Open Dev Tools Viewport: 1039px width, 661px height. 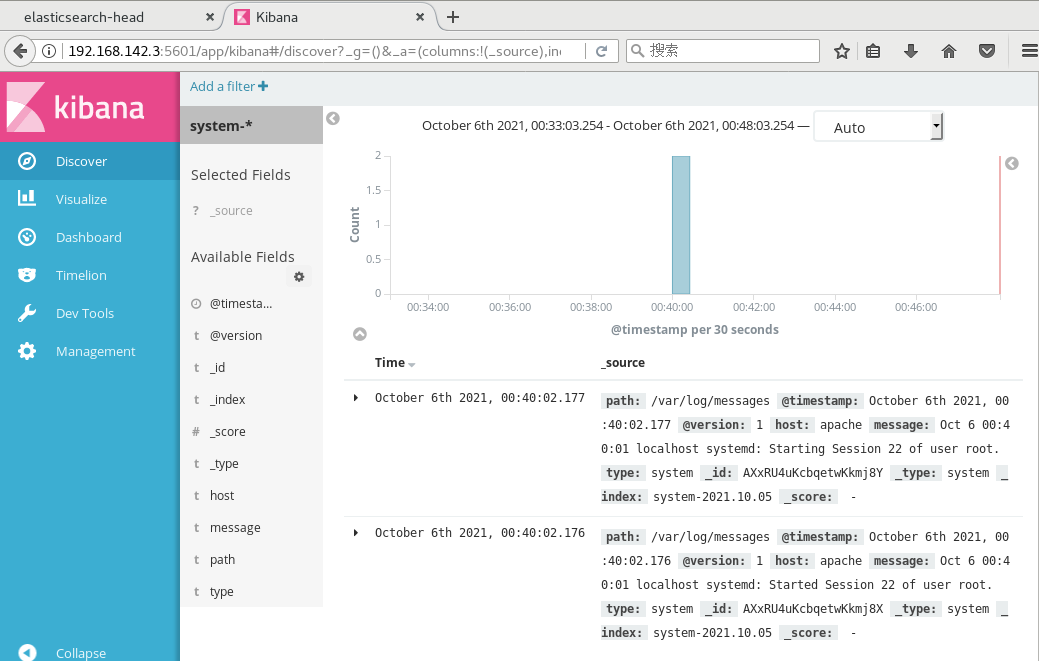(89, 313)
